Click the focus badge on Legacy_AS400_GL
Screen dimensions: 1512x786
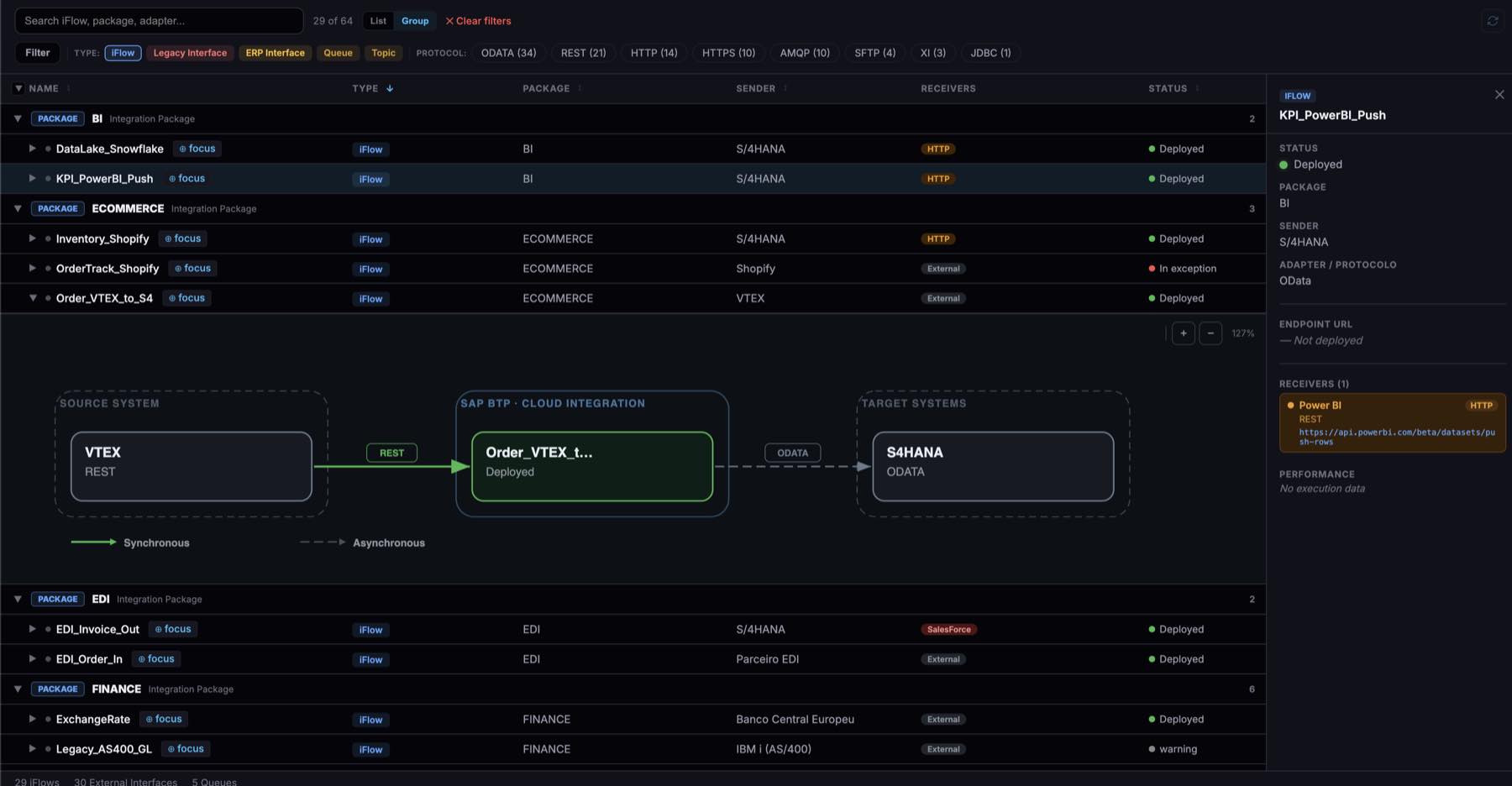(186, 749)
